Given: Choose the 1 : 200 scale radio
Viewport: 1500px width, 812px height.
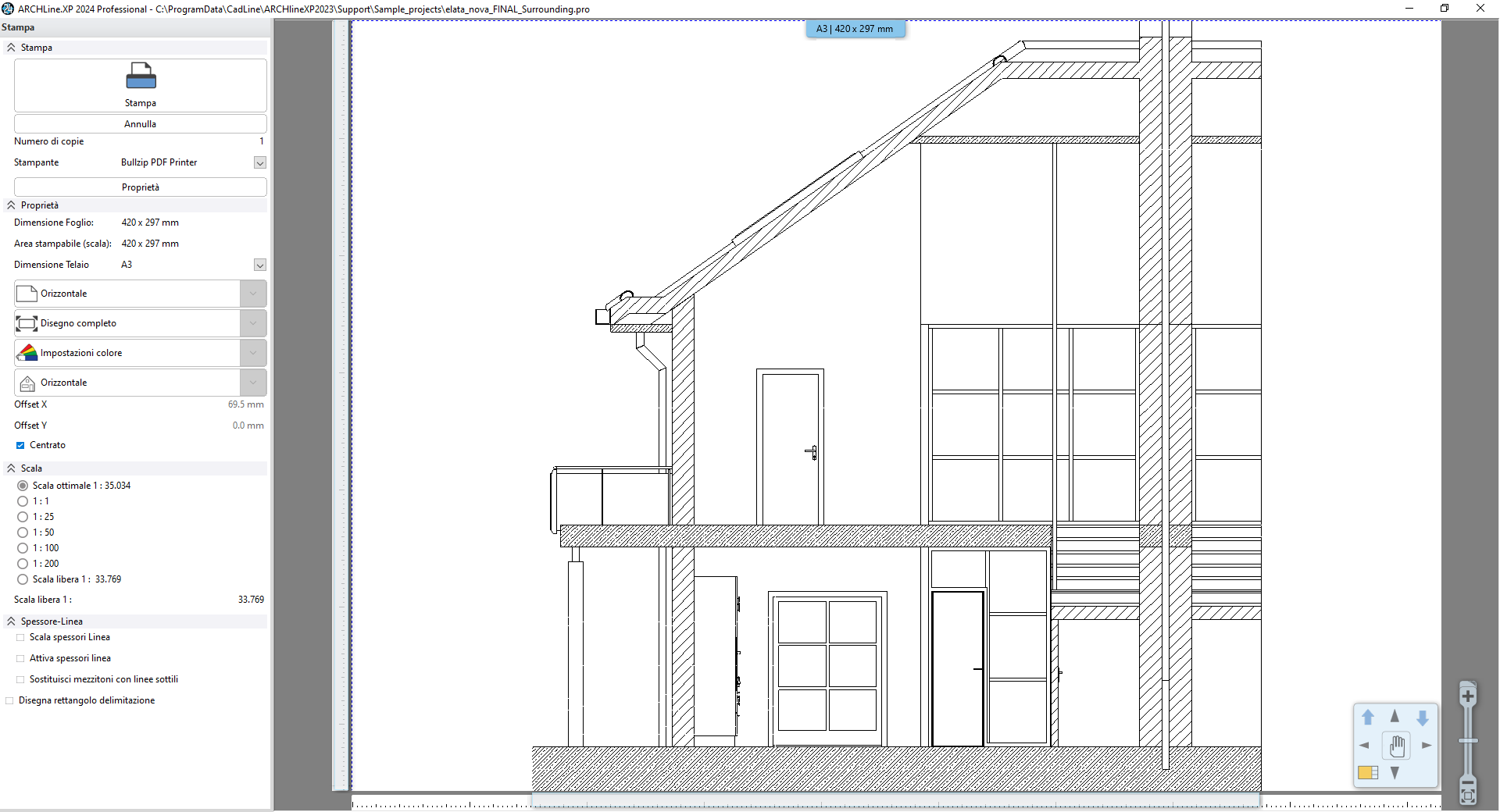Looking at the screenshot, I should pyautogui.click(x=23, y=564).
